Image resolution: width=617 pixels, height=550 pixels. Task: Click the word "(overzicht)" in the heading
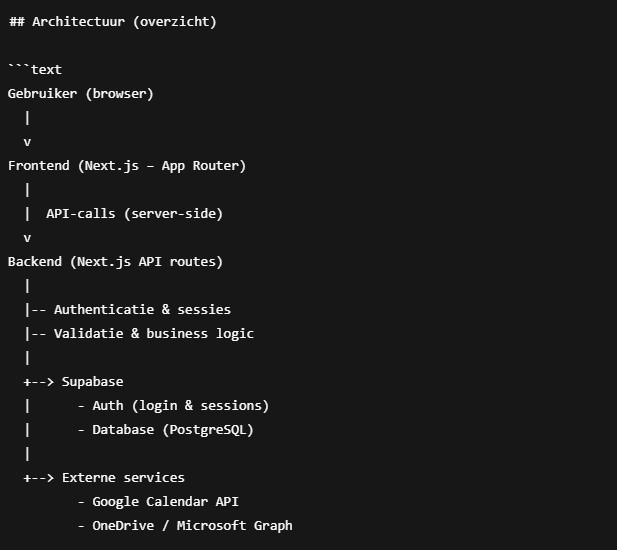[173, 21]
